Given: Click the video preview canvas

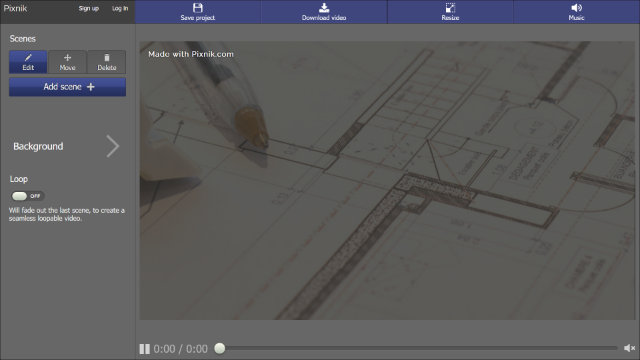Looking at the screenshot, I should [x=387, y=180].
